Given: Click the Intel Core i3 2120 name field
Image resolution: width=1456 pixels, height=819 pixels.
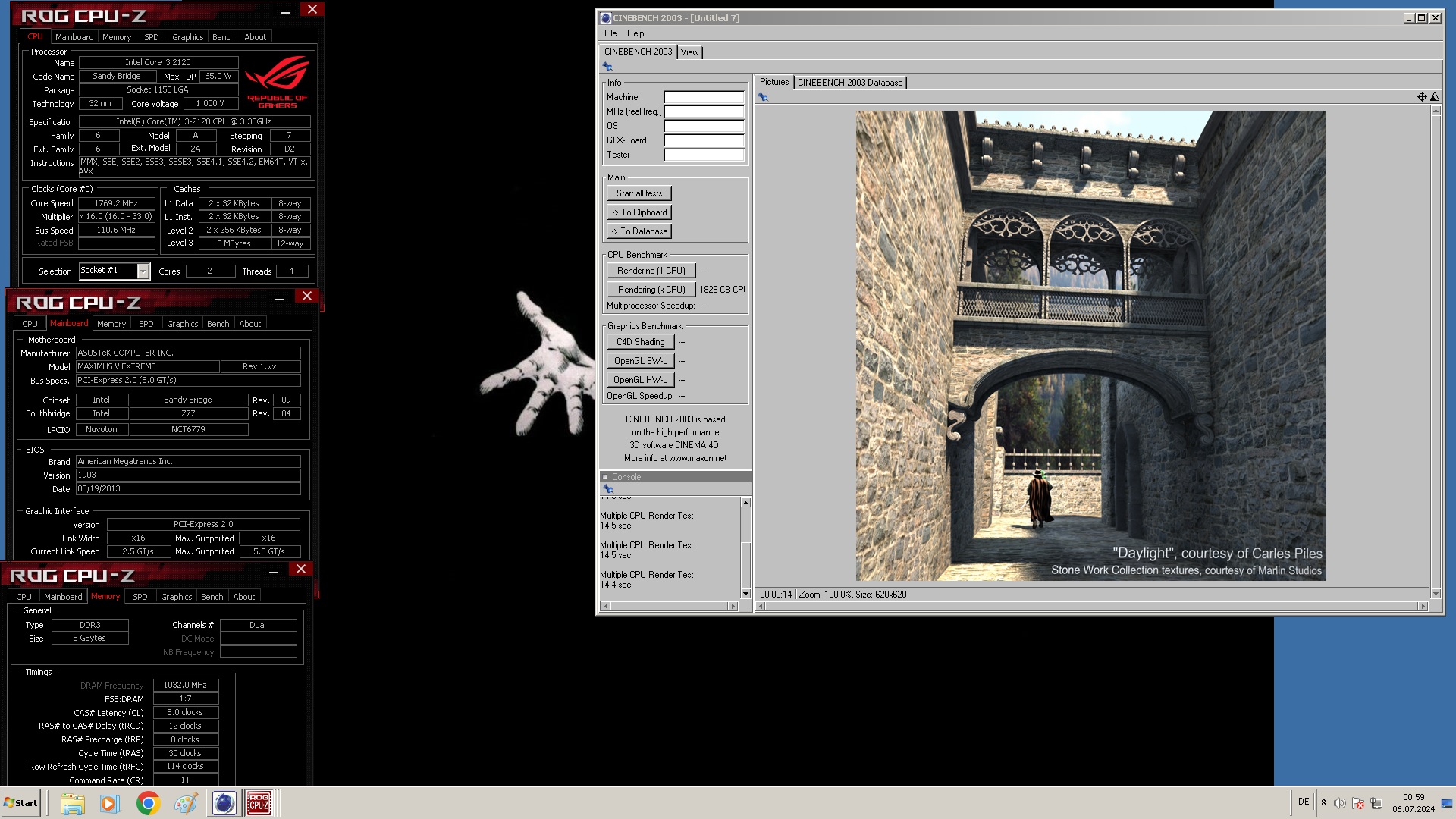Looking at the screenshot, I should point(158,62).
